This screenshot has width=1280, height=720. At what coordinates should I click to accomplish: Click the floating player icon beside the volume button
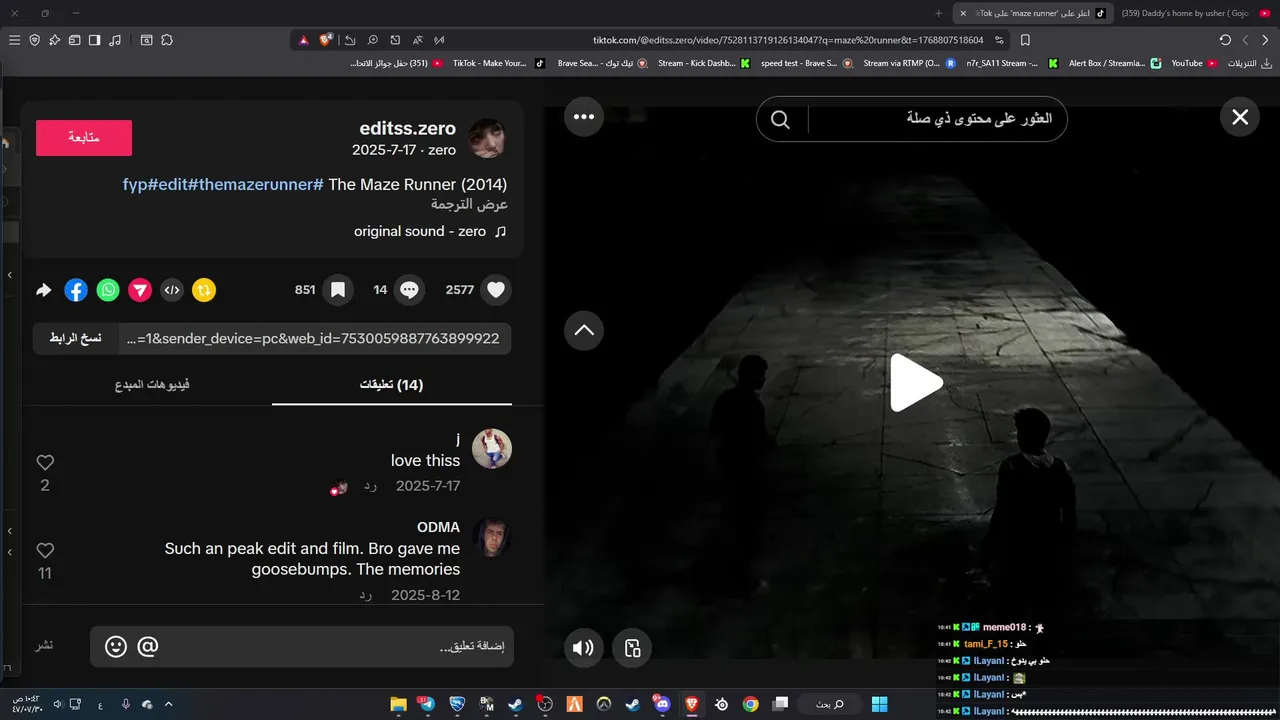[x=632, y=648]
